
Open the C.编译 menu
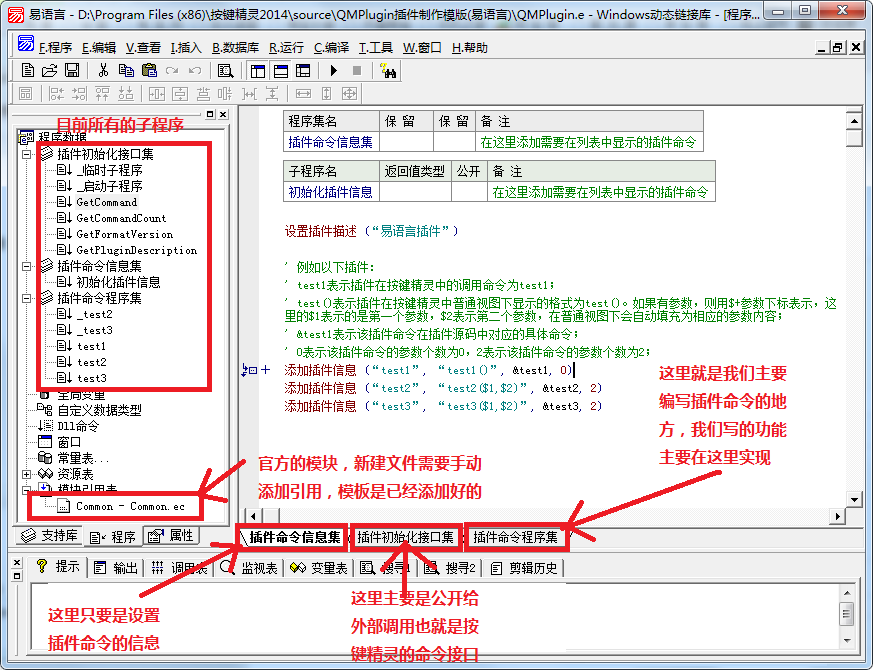click(330, 47)
